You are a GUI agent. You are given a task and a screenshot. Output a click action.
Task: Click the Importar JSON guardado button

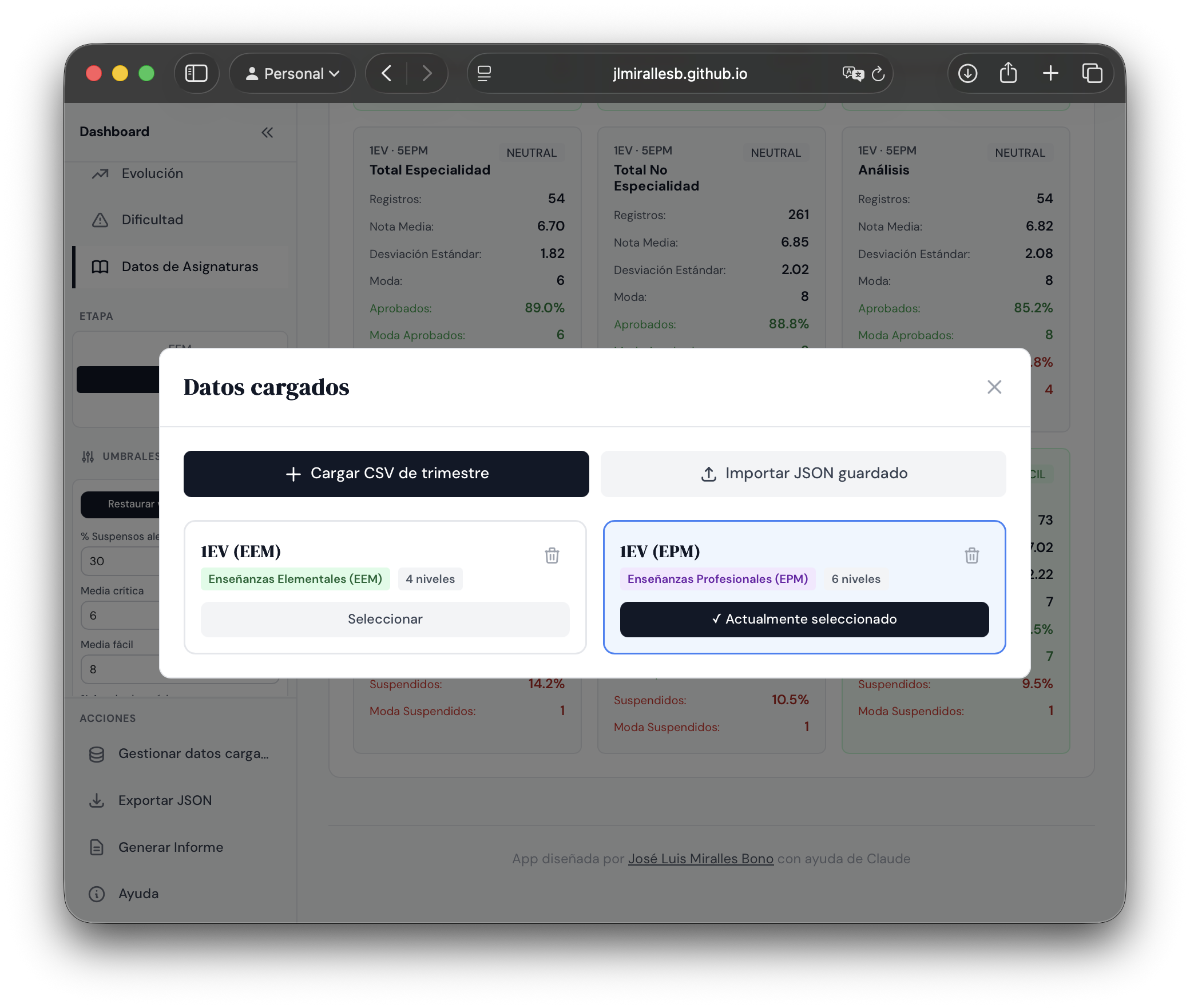tap(803, 473)
